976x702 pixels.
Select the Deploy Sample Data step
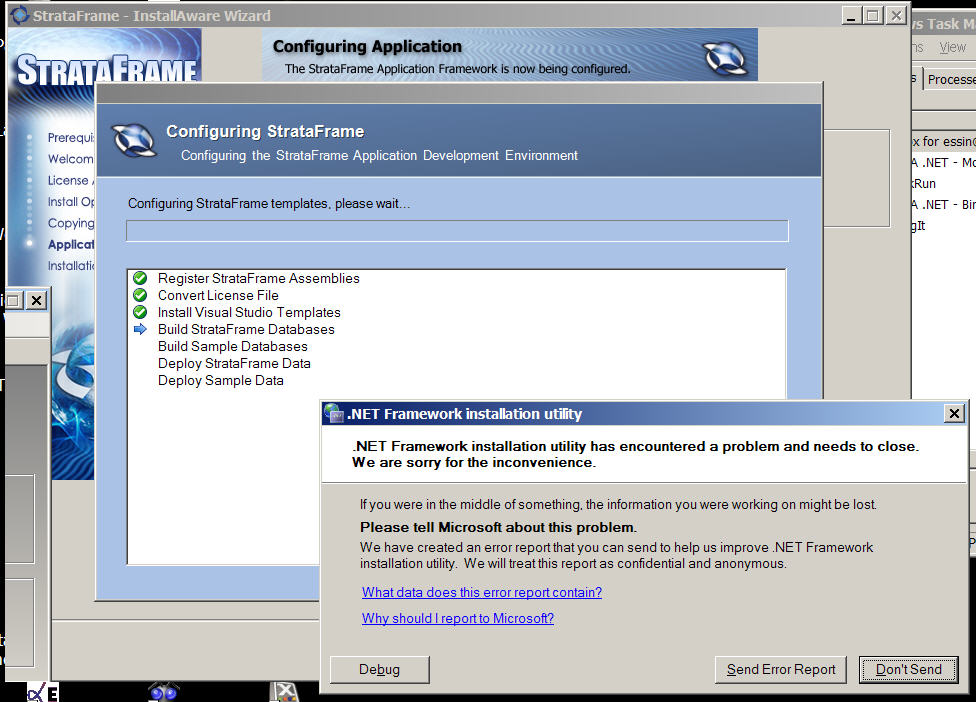220,380
